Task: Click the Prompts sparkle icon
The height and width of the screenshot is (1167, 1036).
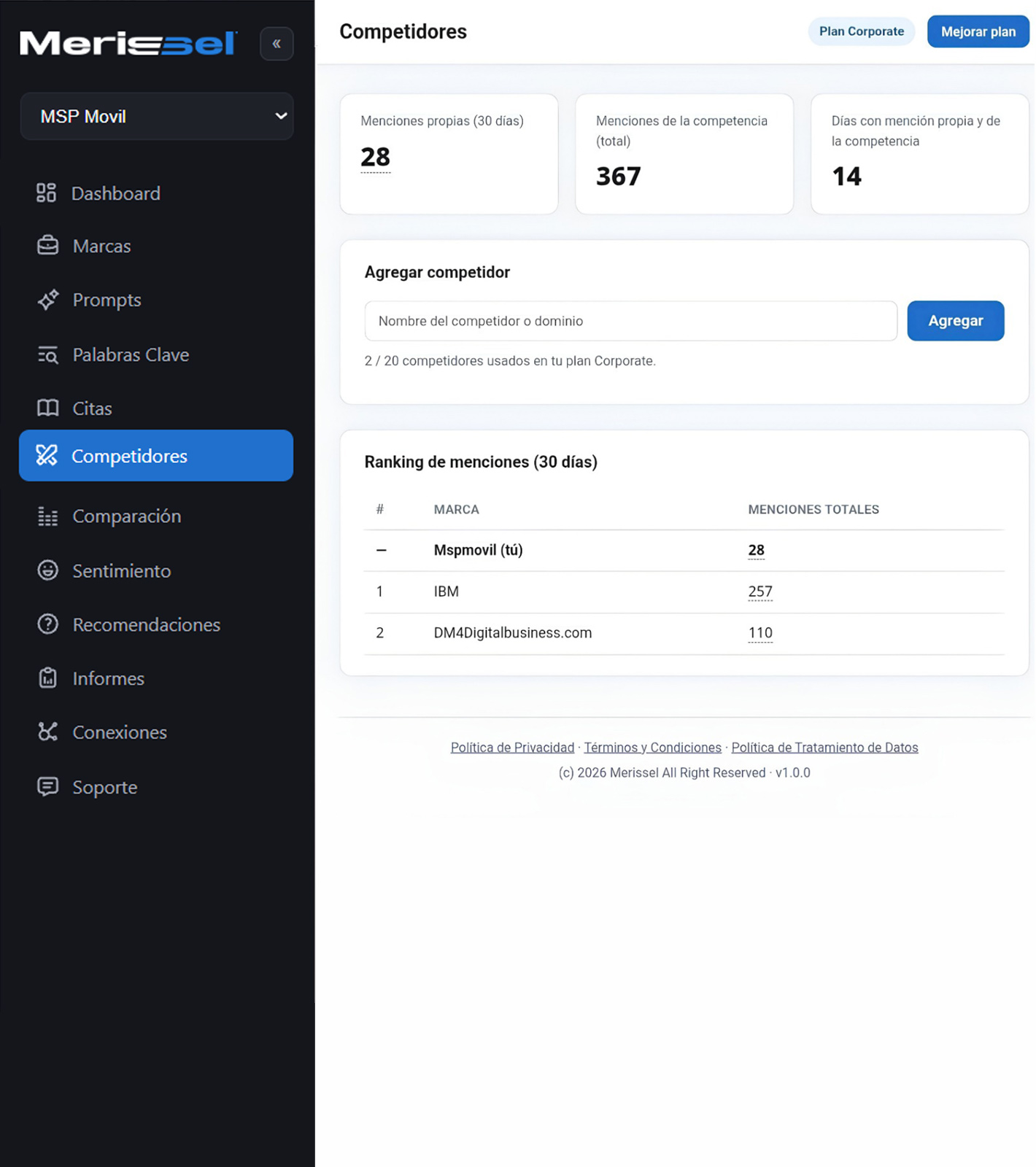Action: [48, 300]
